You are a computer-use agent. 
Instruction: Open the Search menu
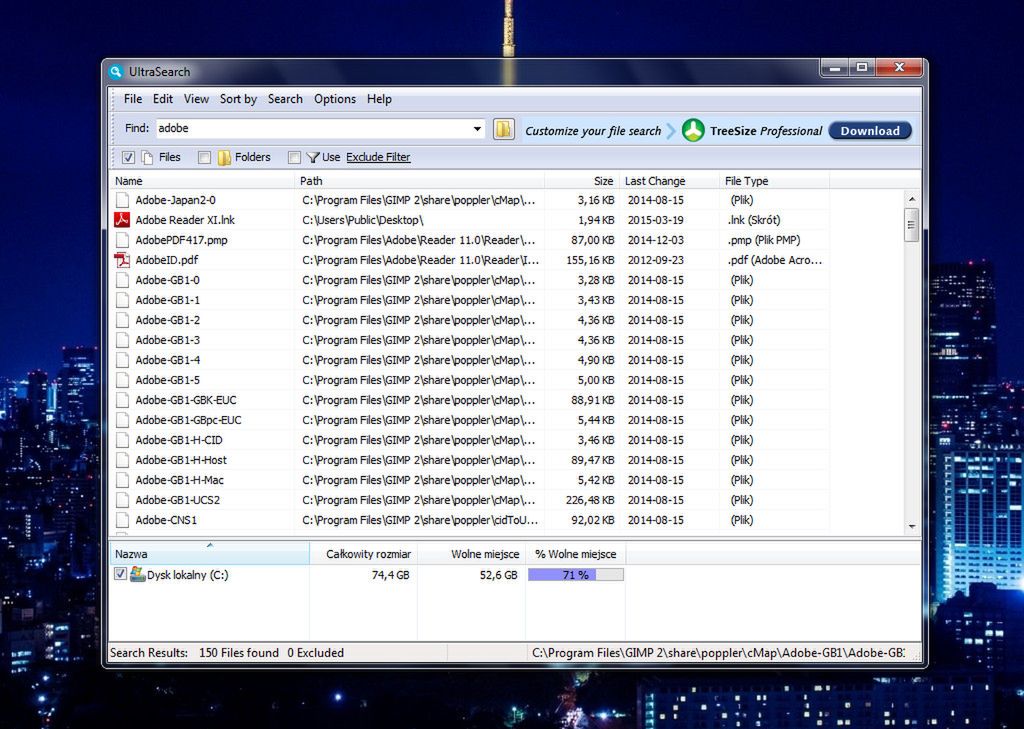tap(285, 99)
